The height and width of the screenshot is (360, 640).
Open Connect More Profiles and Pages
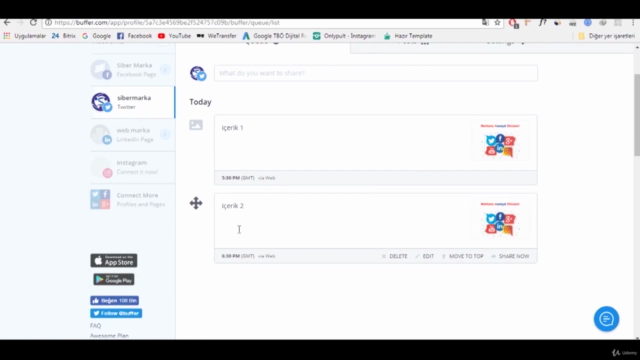(x=133, y=200)
